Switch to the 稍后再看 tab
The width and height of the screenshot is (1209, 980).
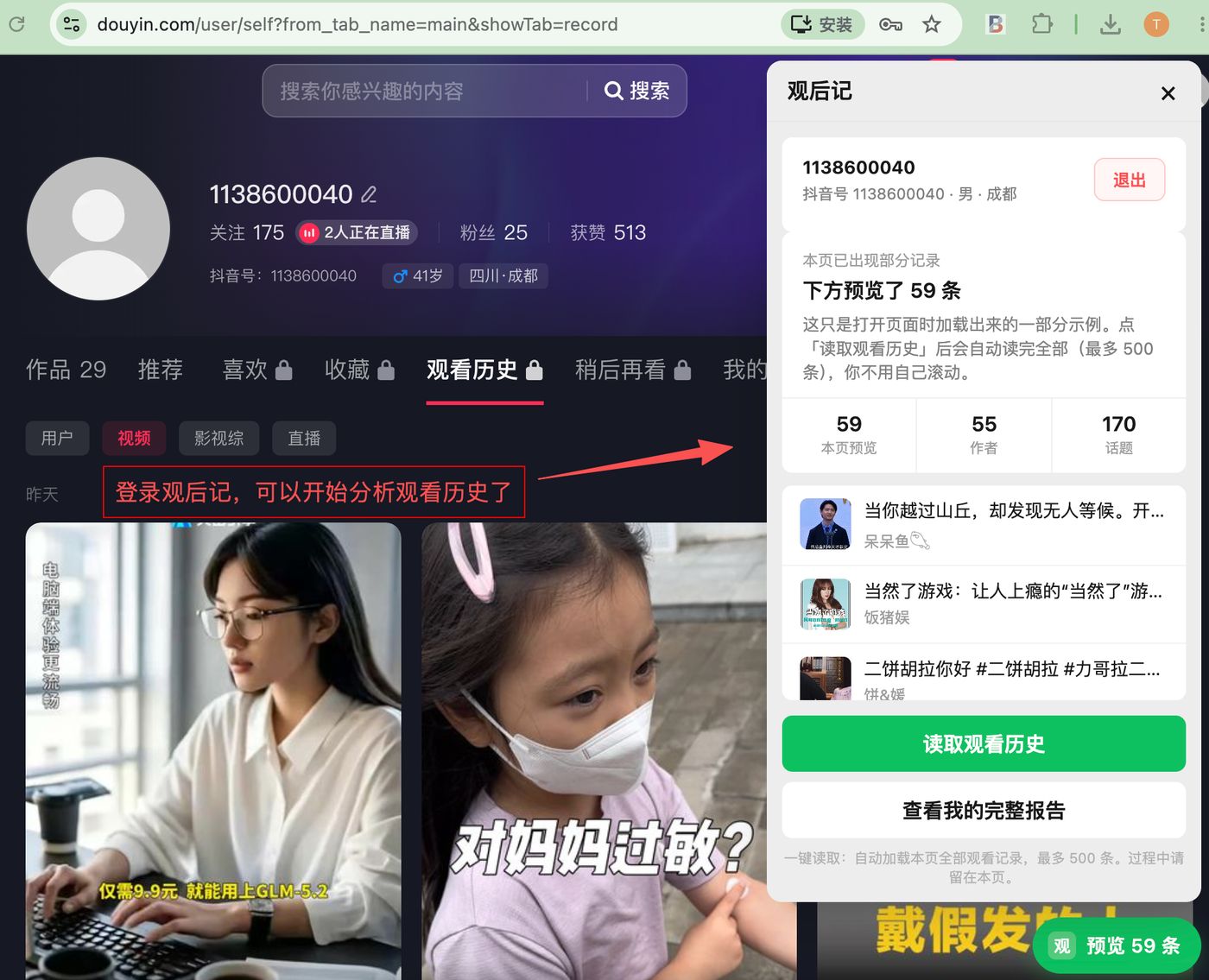633,370
